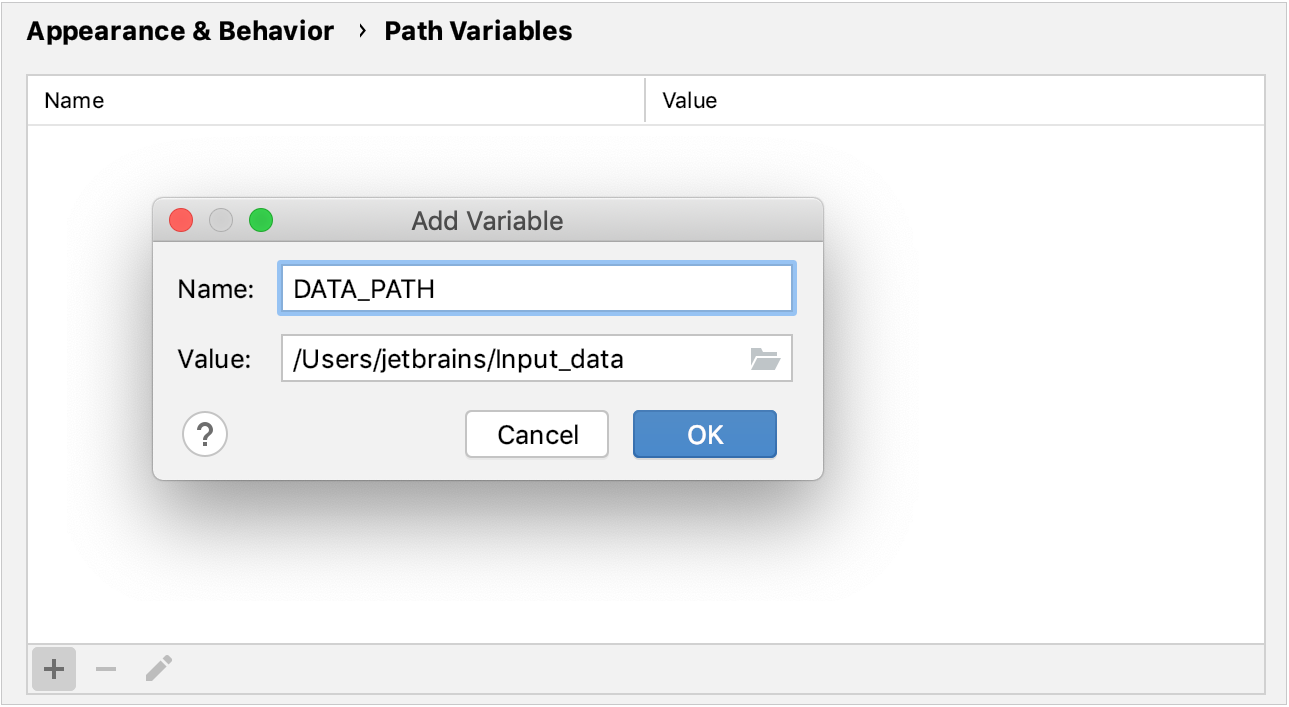
Task: Click inside the DATA_PATH name field
Action: 536,288
